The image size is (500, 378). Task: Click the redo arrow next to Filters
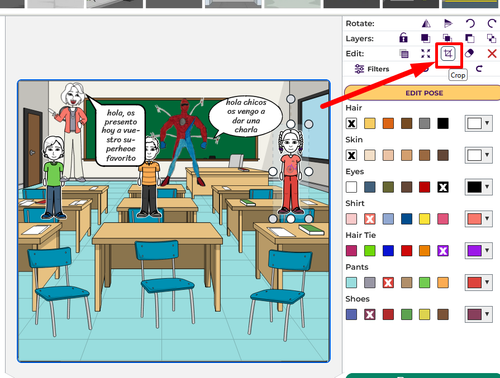[479, 69]
